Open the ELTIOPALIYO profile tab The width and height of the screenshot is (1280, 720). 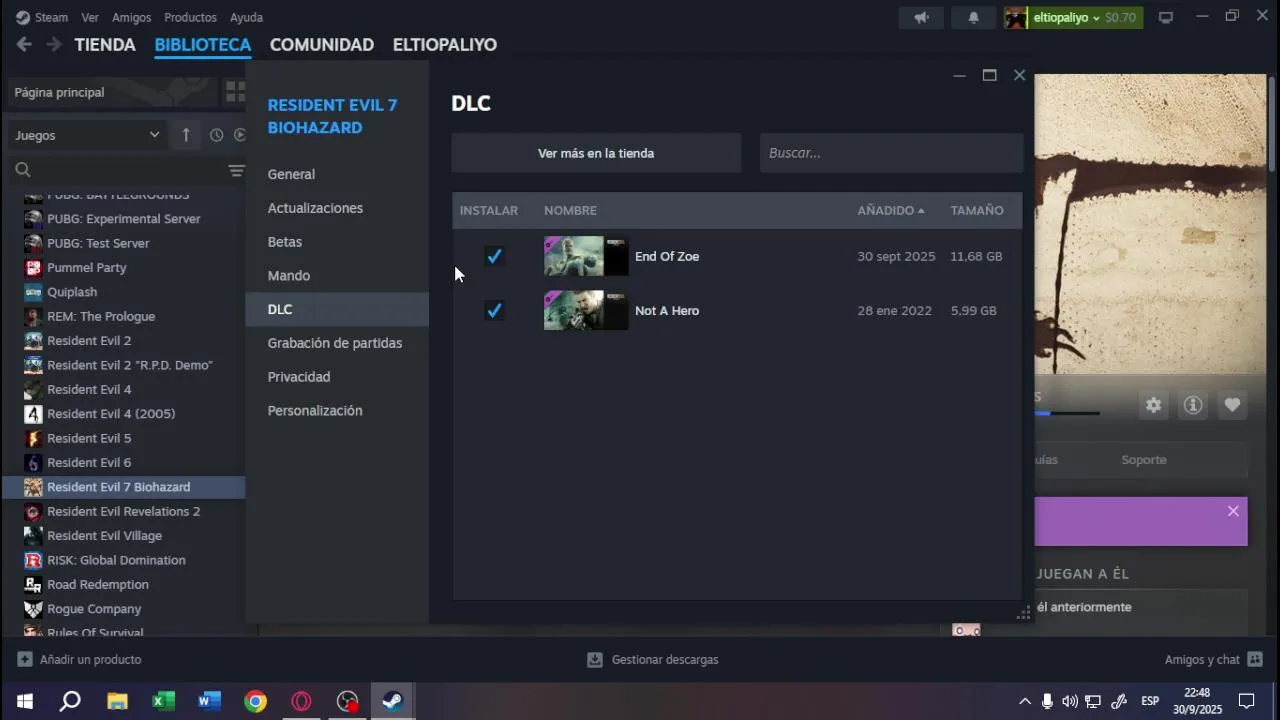click(445, 44)
